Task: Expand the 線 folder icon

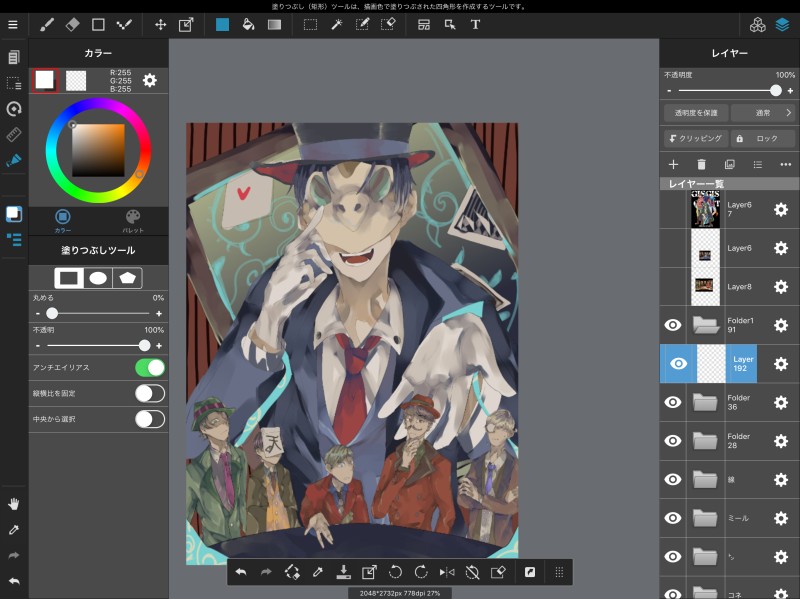Action: pos(706,479)
